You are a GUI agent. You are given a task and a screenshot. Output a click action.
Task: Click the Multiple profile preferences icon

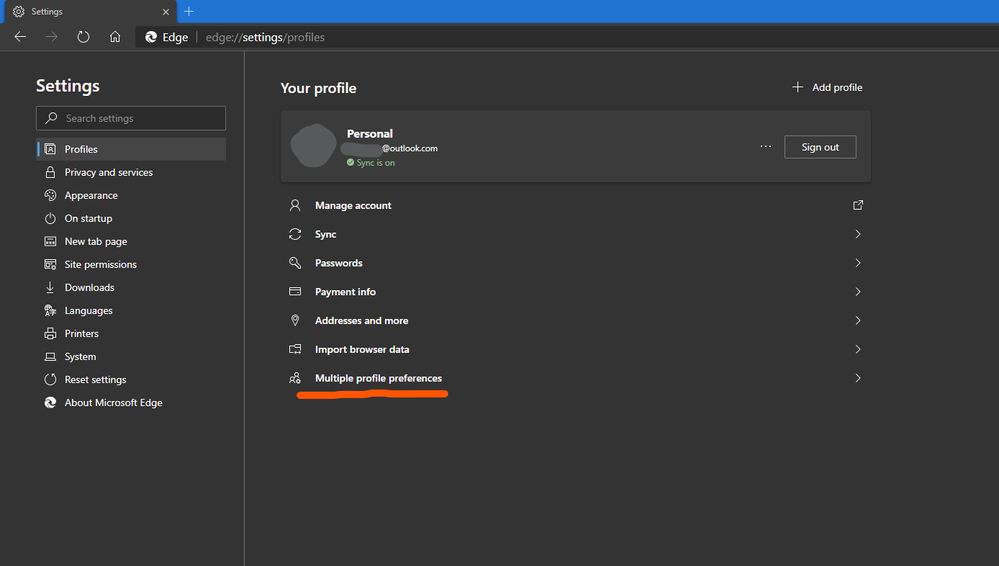tap(295, 378)
